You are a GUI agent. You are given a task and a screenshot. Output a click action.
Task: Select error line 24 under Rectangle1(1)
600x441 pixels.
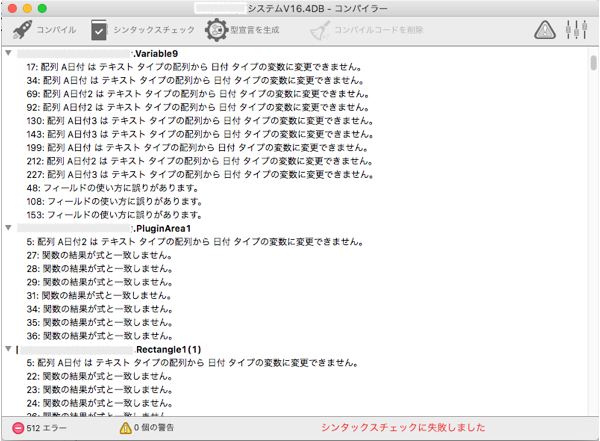click(99, 403)
